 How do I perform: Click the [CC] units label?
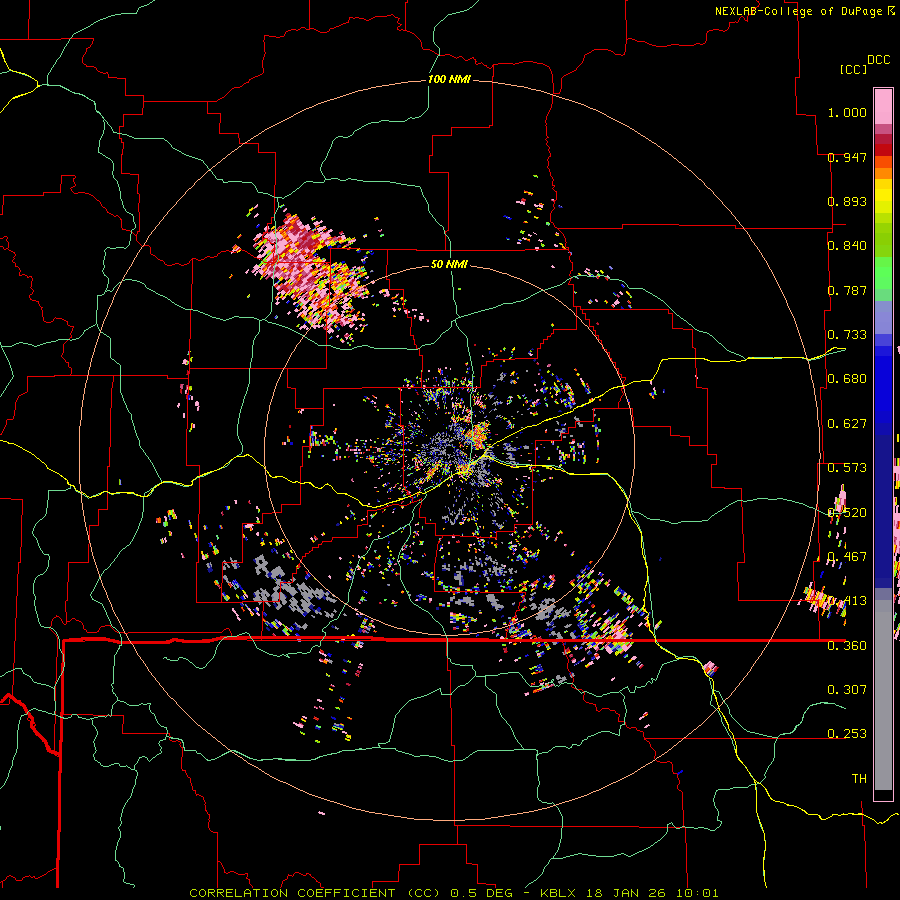(853, 69)
